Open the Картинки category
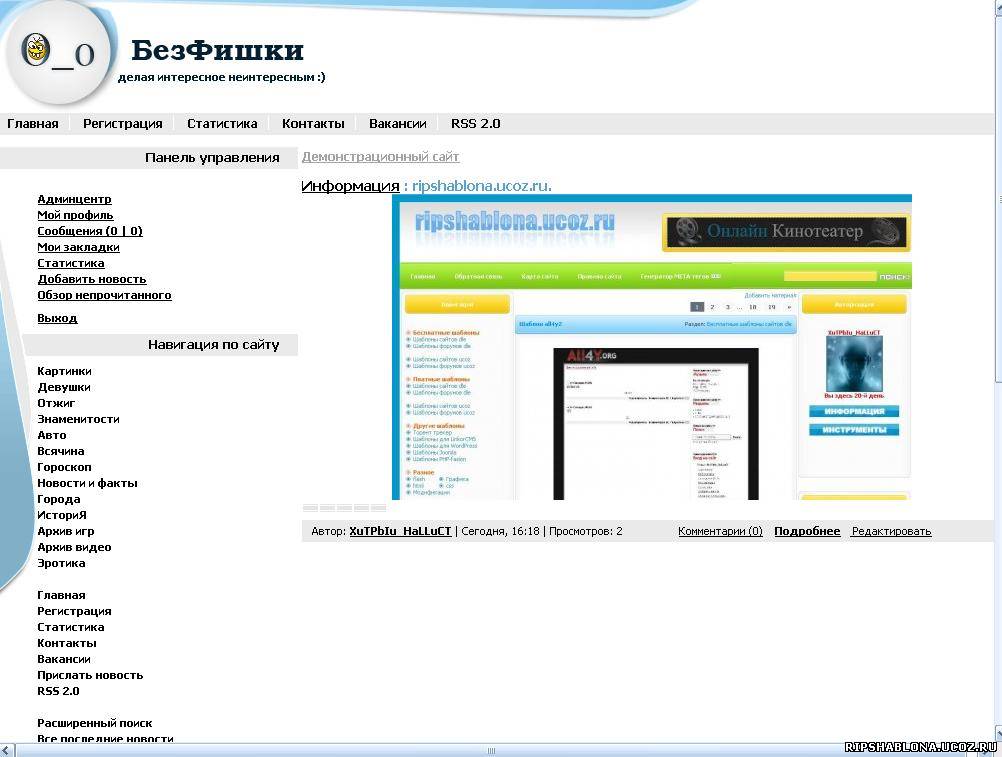This screenshot has height=757, width=1002. (64, 371)
